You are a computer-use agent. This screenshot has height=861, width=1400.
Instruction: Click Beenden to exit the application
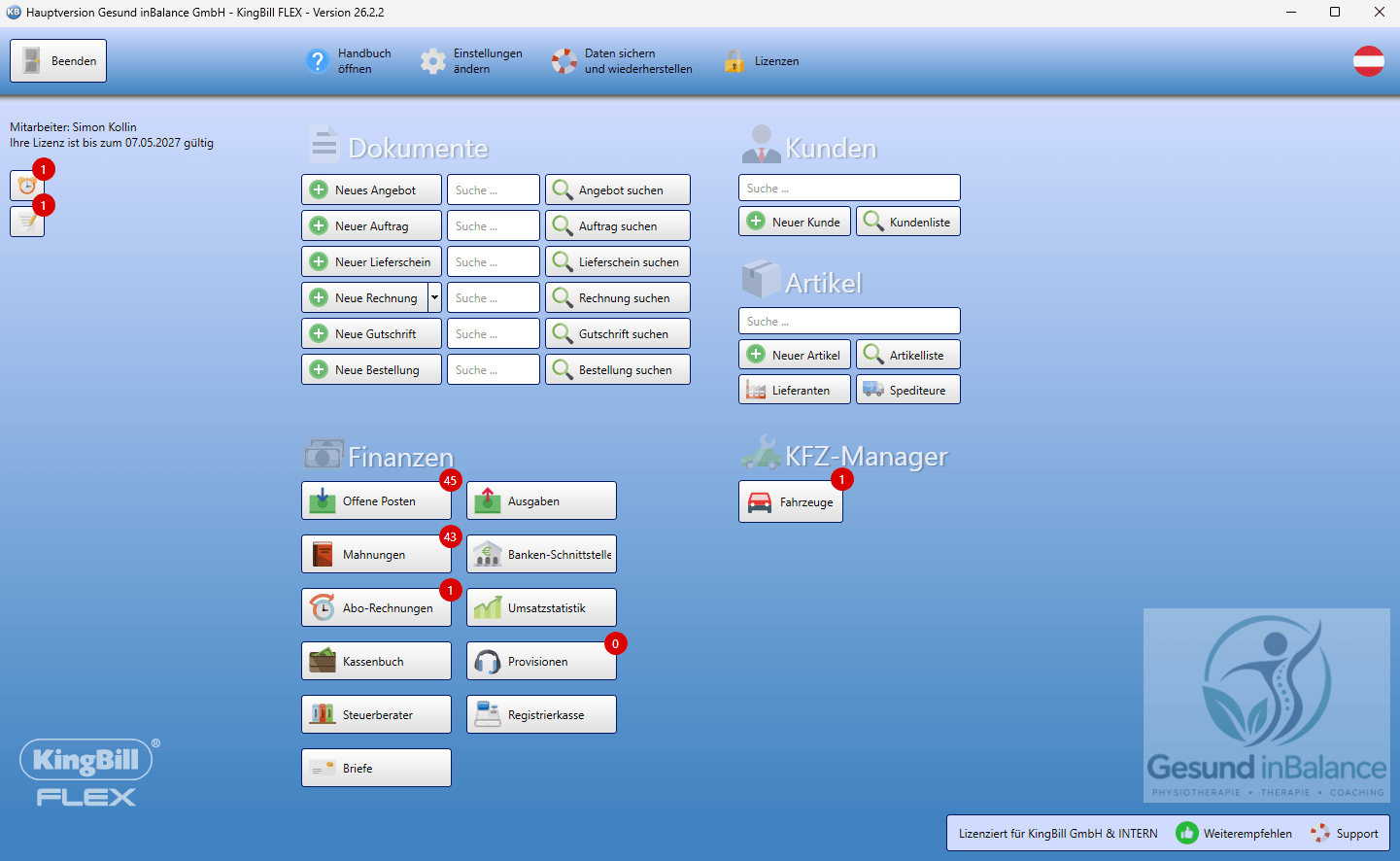point(58,60)
